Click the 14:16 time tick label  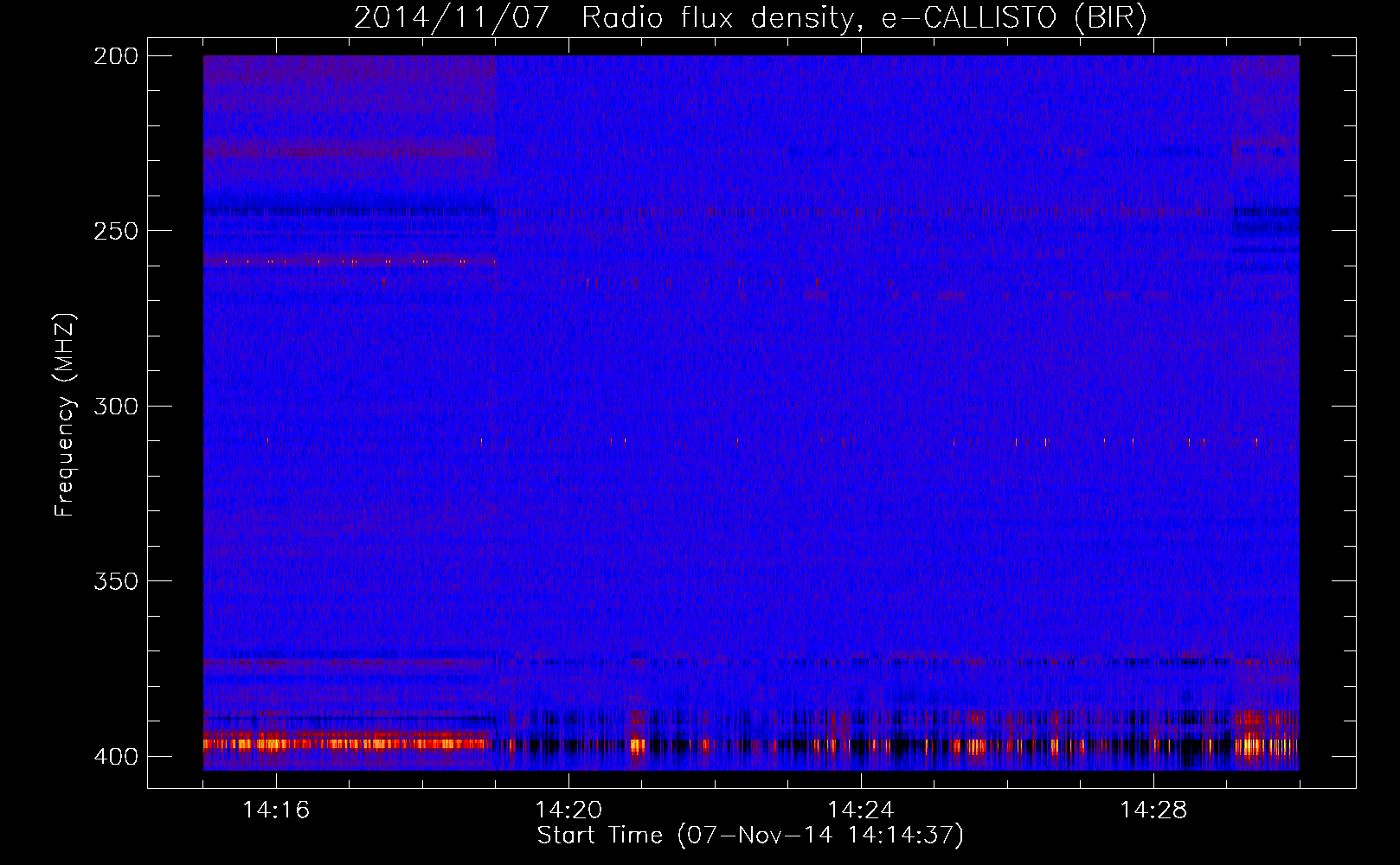click(276, 810)
